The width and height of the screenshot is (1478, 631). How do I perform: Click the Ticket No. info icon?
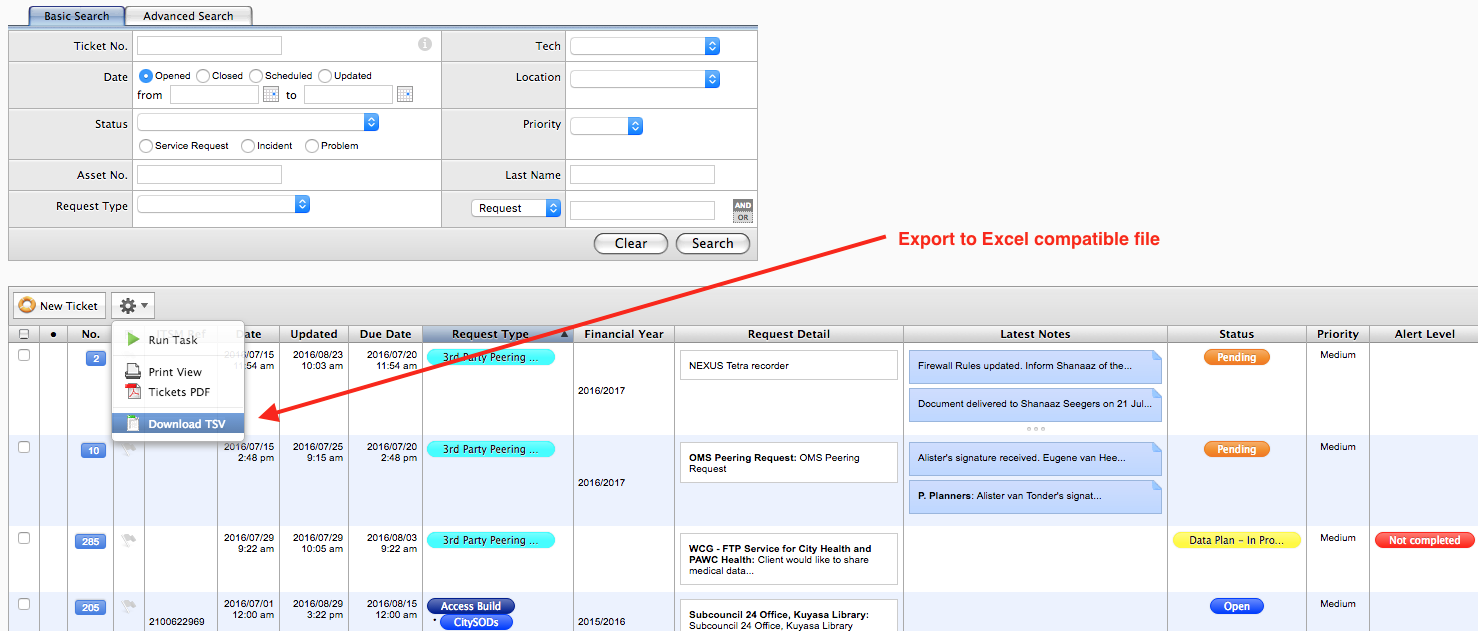[x=425, y=45]
